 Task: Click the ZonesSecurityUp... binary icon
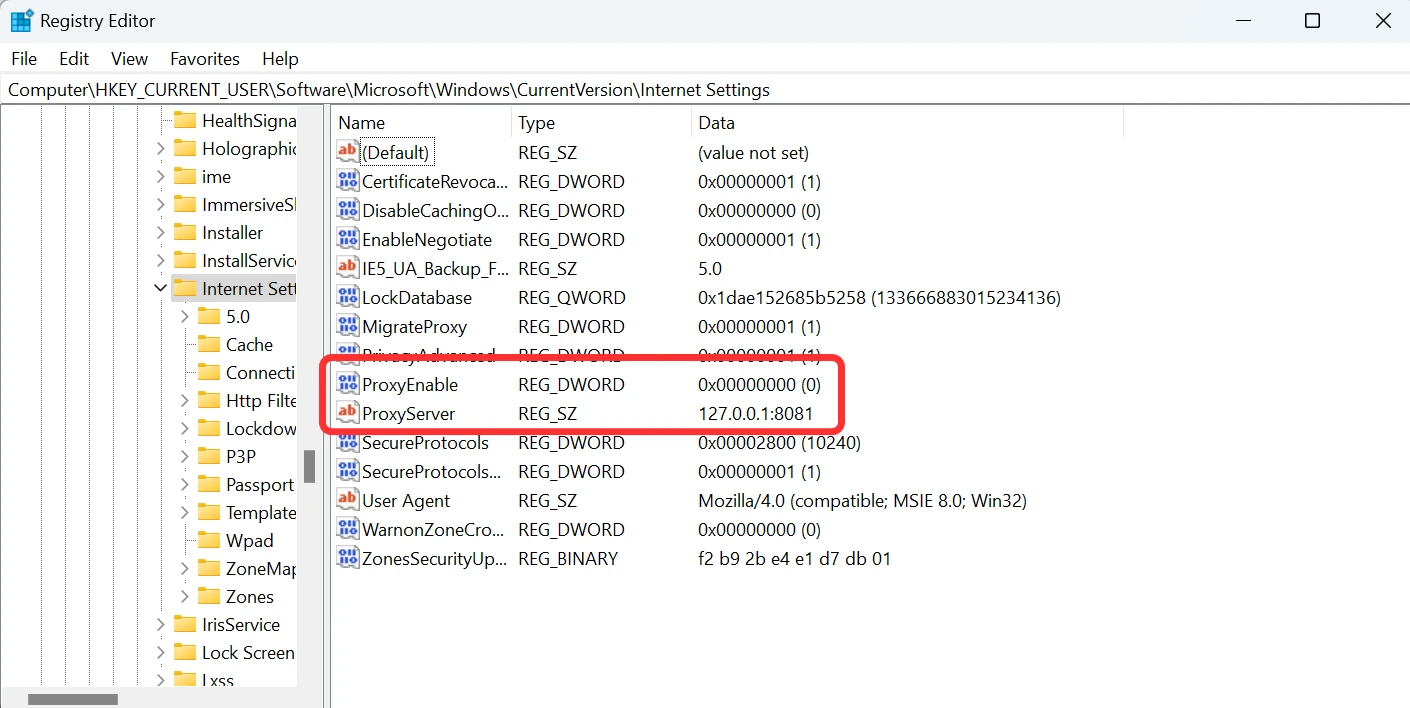coord(347,559)
